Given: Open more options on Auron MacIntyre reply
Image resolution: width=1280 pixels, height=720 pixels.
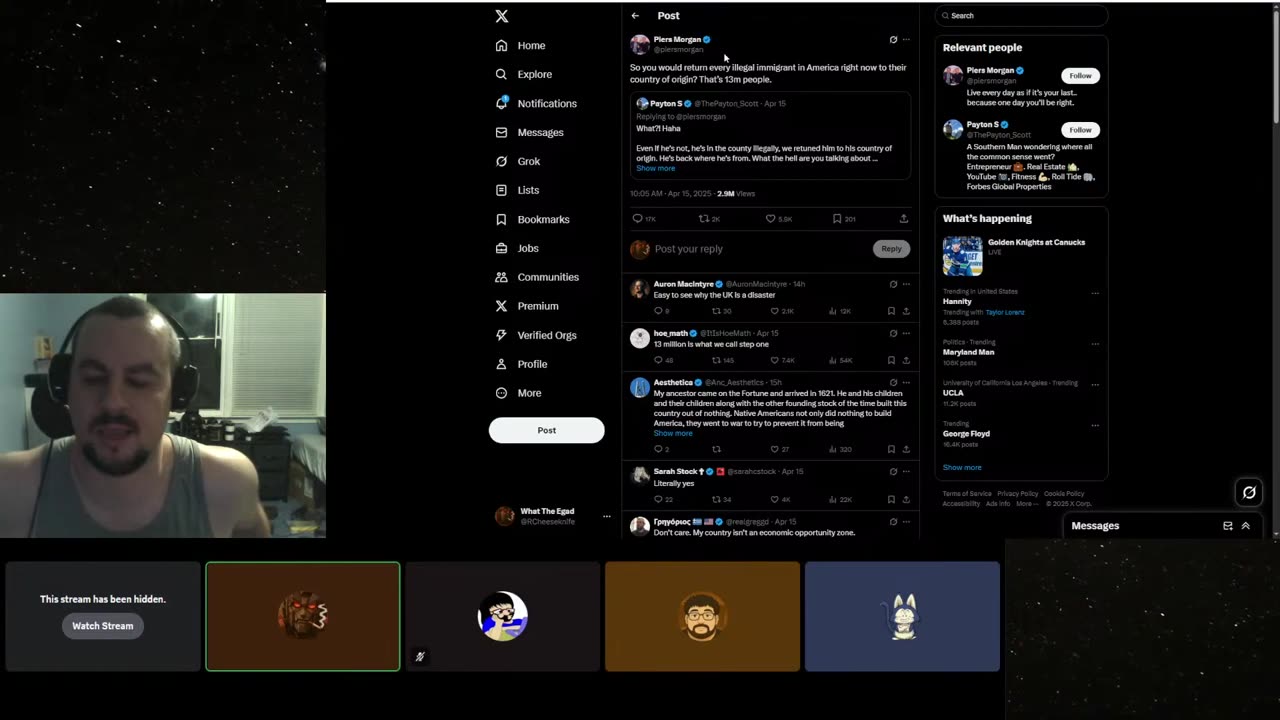Looking at the screenshot, I should (x=906, y=284).
